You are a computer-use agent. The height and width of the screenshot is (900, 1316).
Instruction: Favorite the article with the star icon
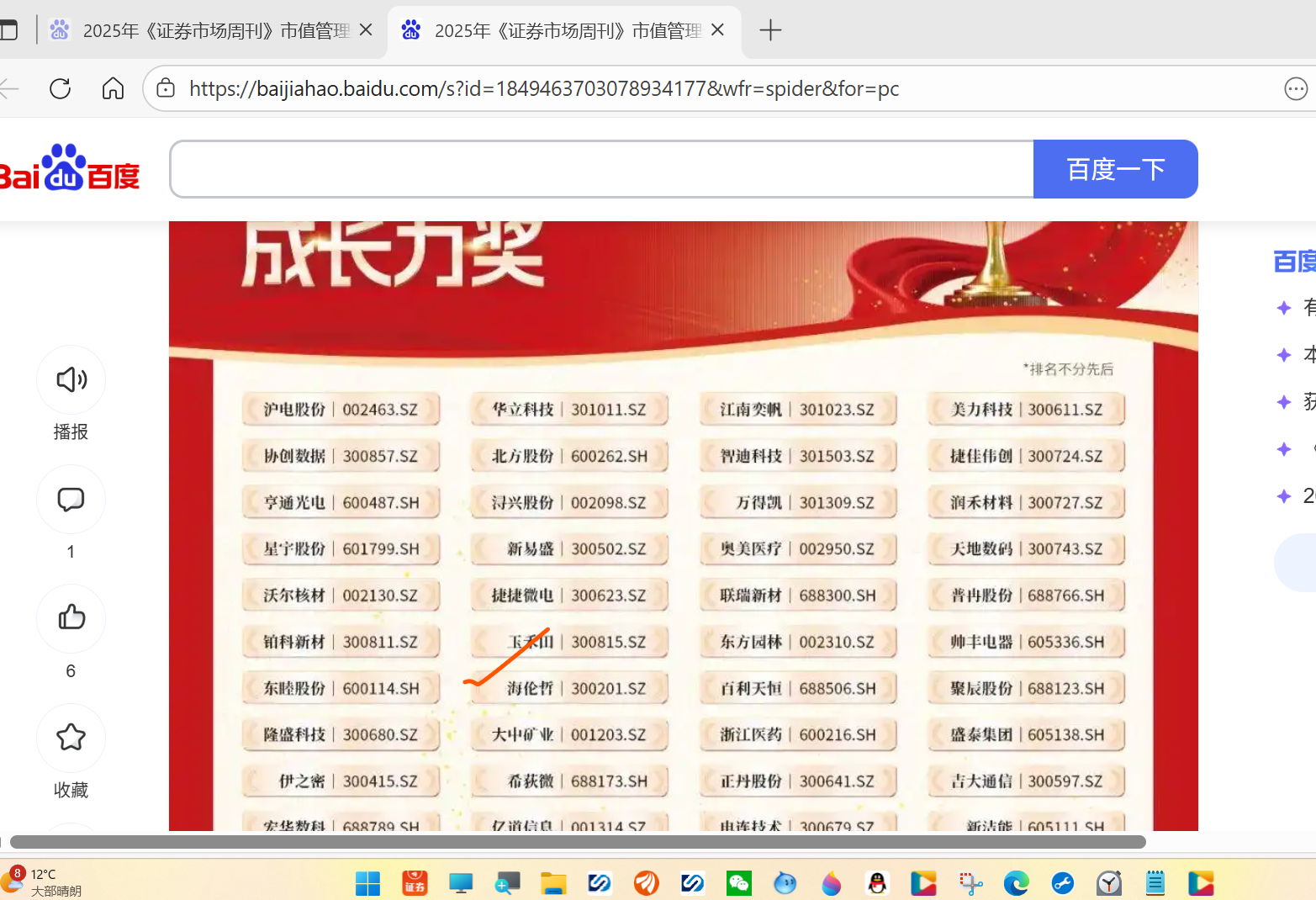coord(71,738)
